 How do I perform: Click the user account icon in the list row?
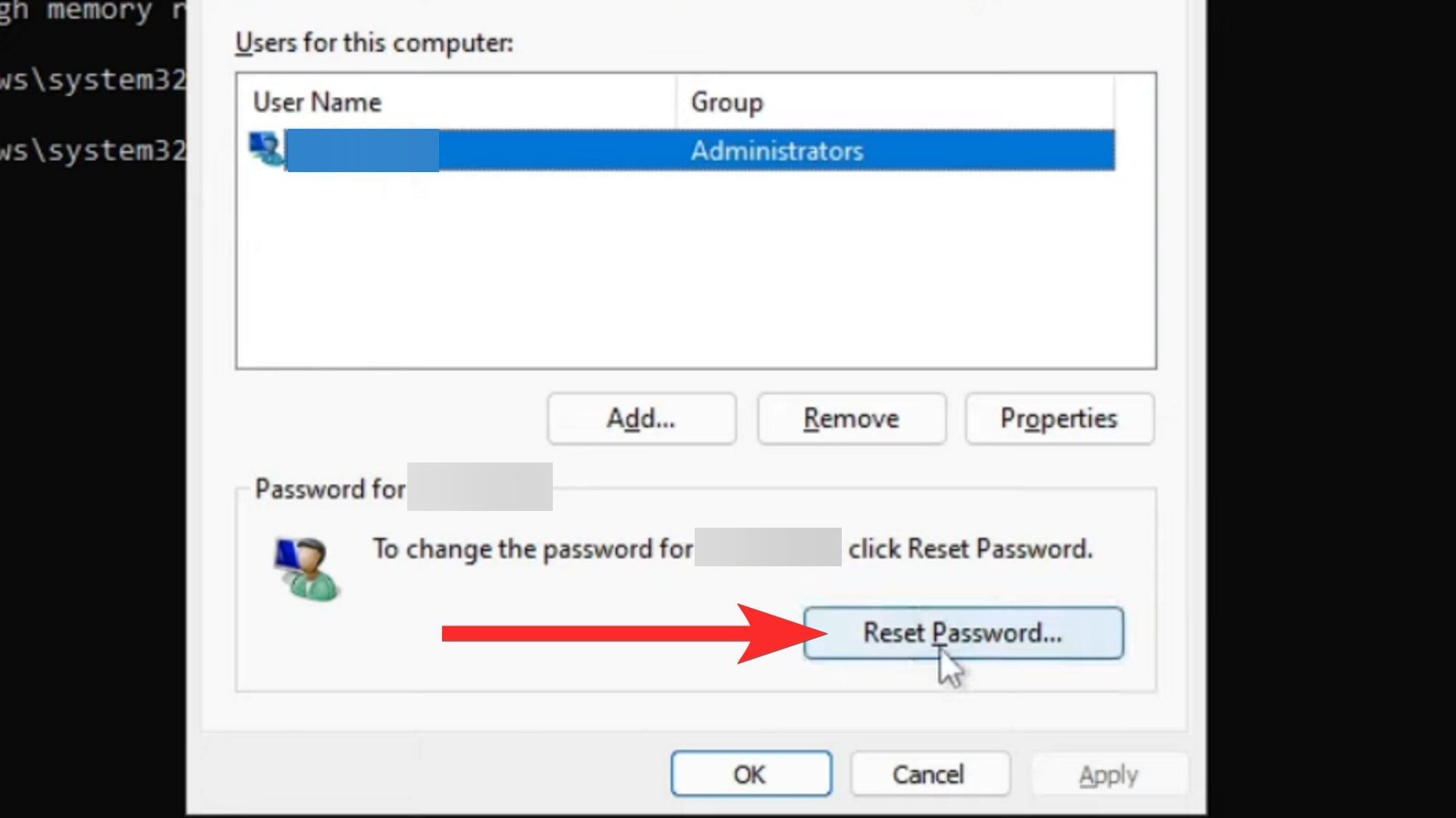[266, 149]
